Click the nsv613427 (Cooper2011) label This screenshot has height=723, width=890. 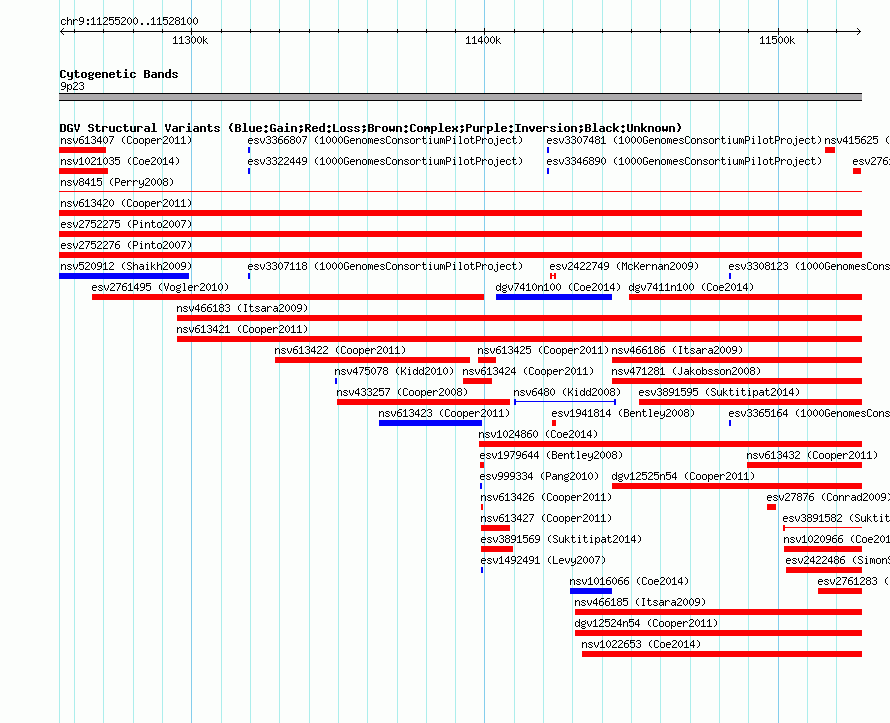546,518
